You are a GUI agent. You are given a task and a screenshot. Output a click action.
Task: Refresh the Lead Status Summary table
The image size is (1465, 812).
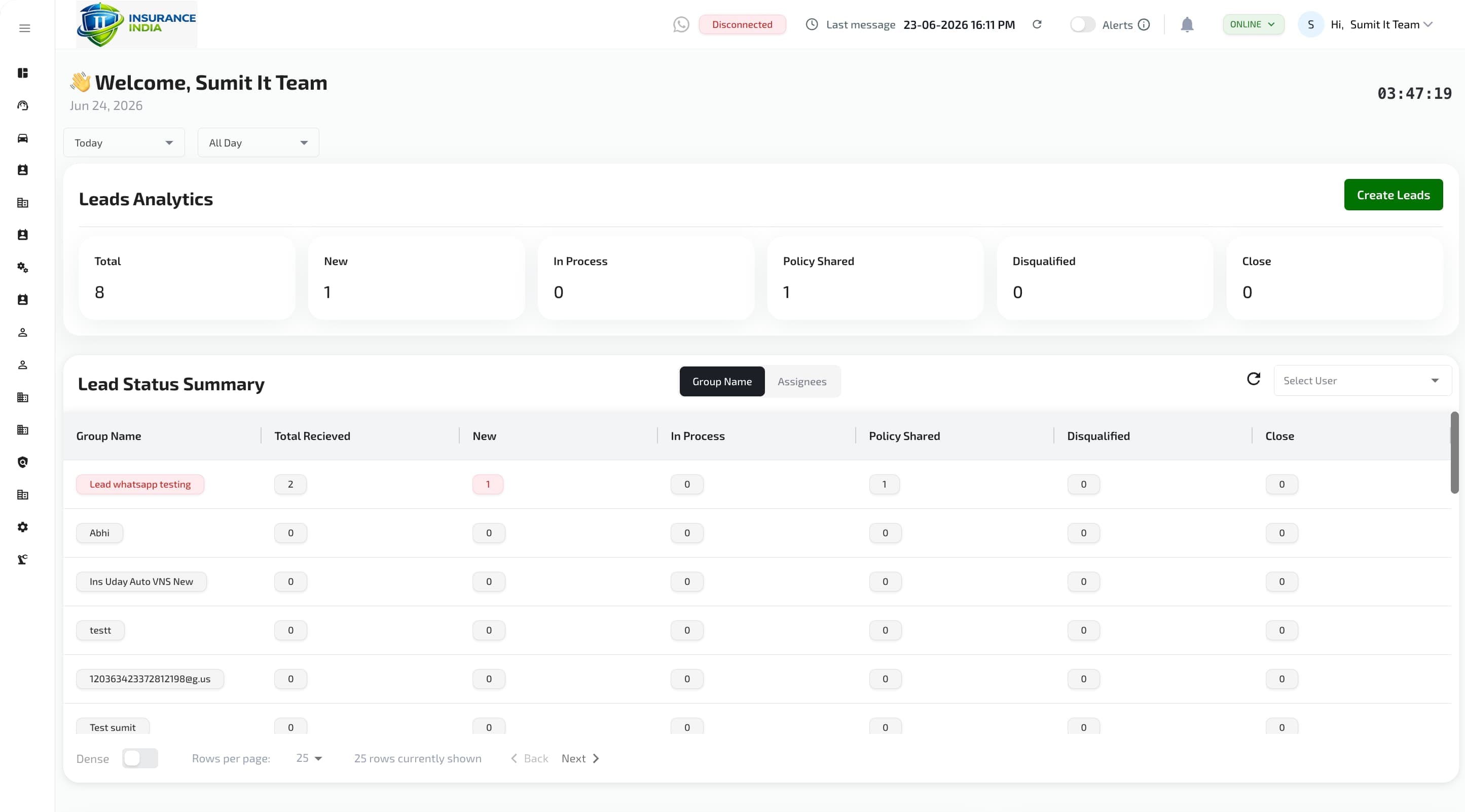1254,379
